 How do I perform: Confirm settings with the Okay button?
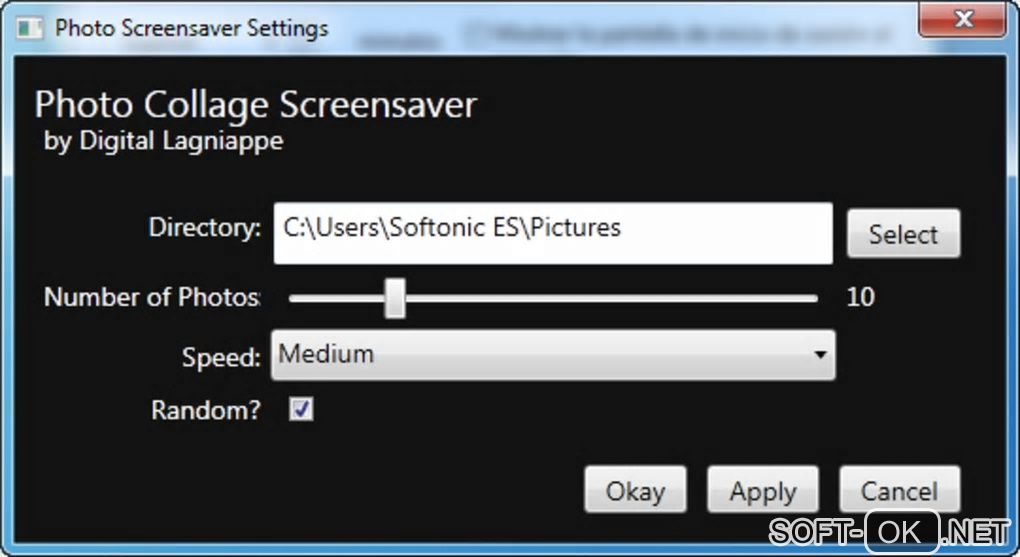click(x=635, y=491)
